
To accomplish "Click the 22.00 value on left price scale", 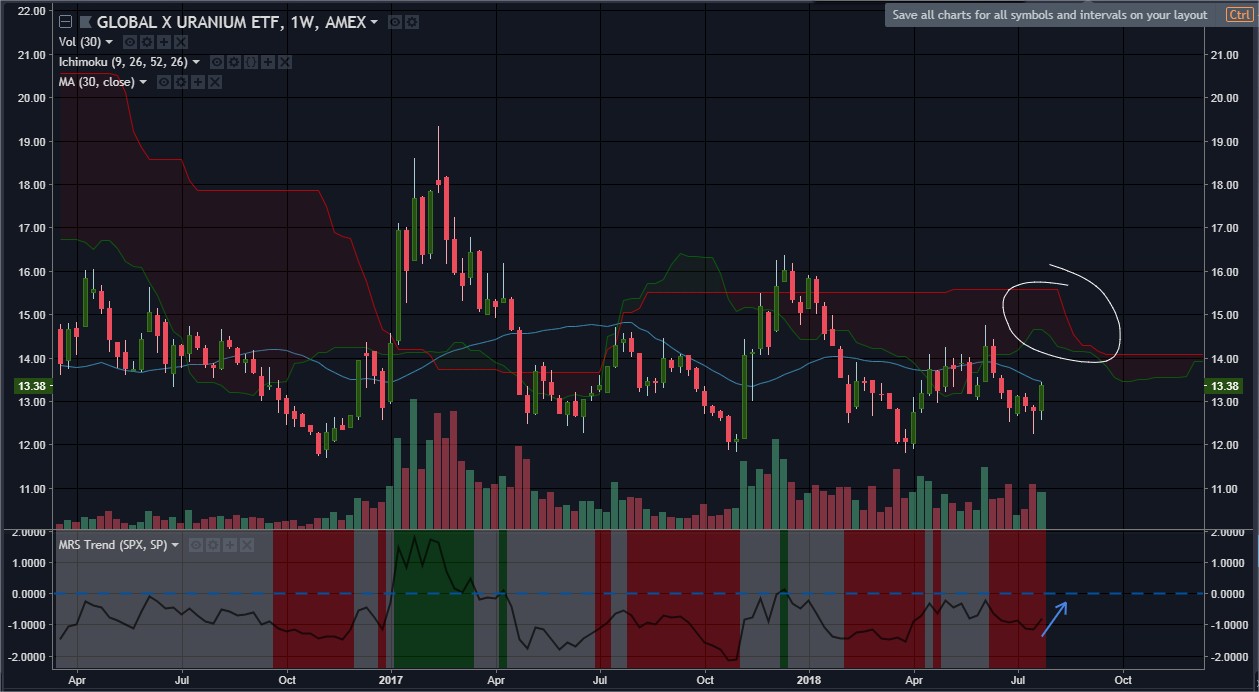I will tap(34, 11).
